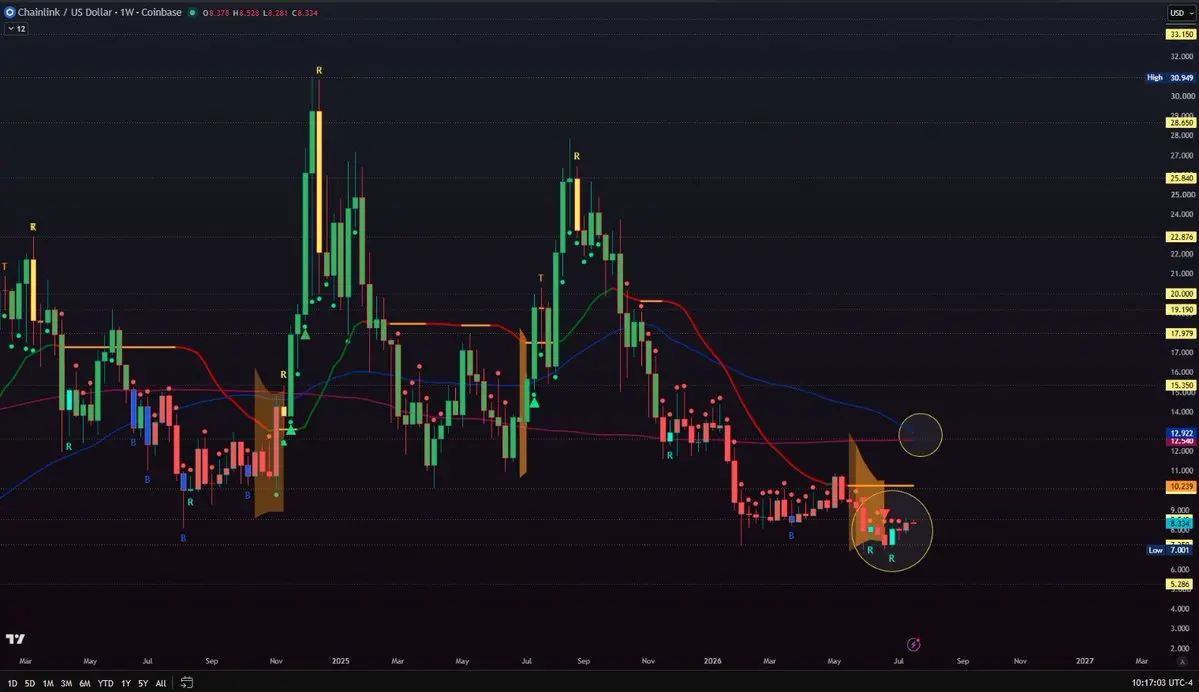1199x692 pixels.
Task: Open the 10:17:03 UTC-4 timezone menu
Action: tap(1162, 683)
